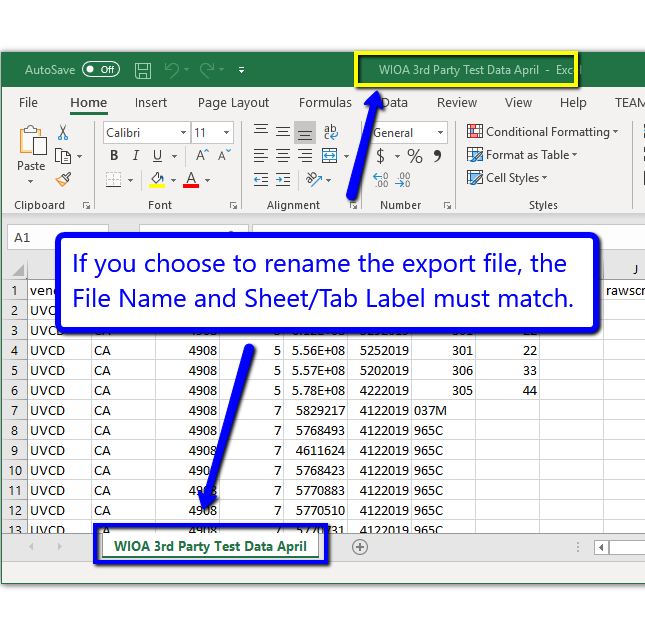
Task: Open the Help tab
Action: tap(573, 102)
